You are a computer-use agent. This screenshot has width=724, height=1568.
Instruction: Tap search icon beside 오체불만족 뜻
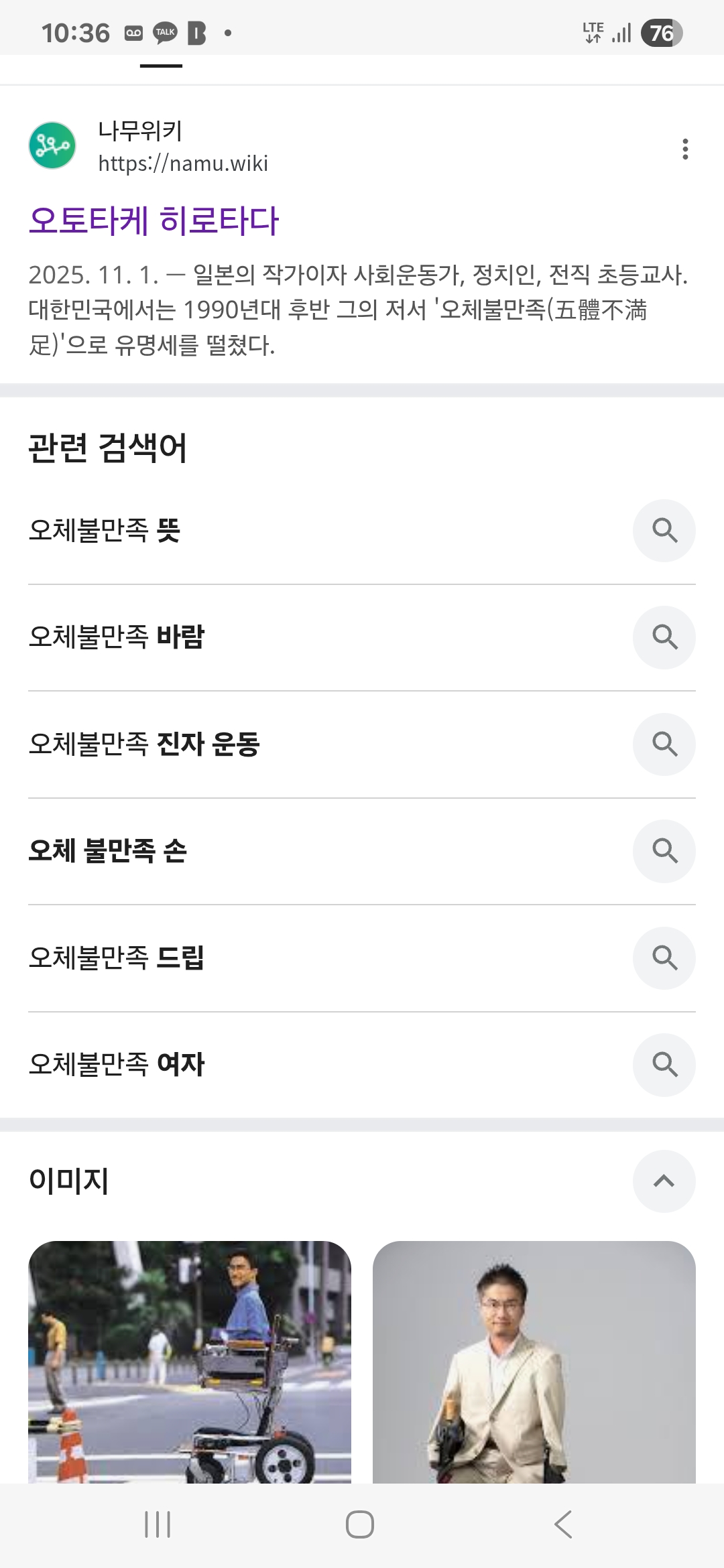tap(664, 531)
